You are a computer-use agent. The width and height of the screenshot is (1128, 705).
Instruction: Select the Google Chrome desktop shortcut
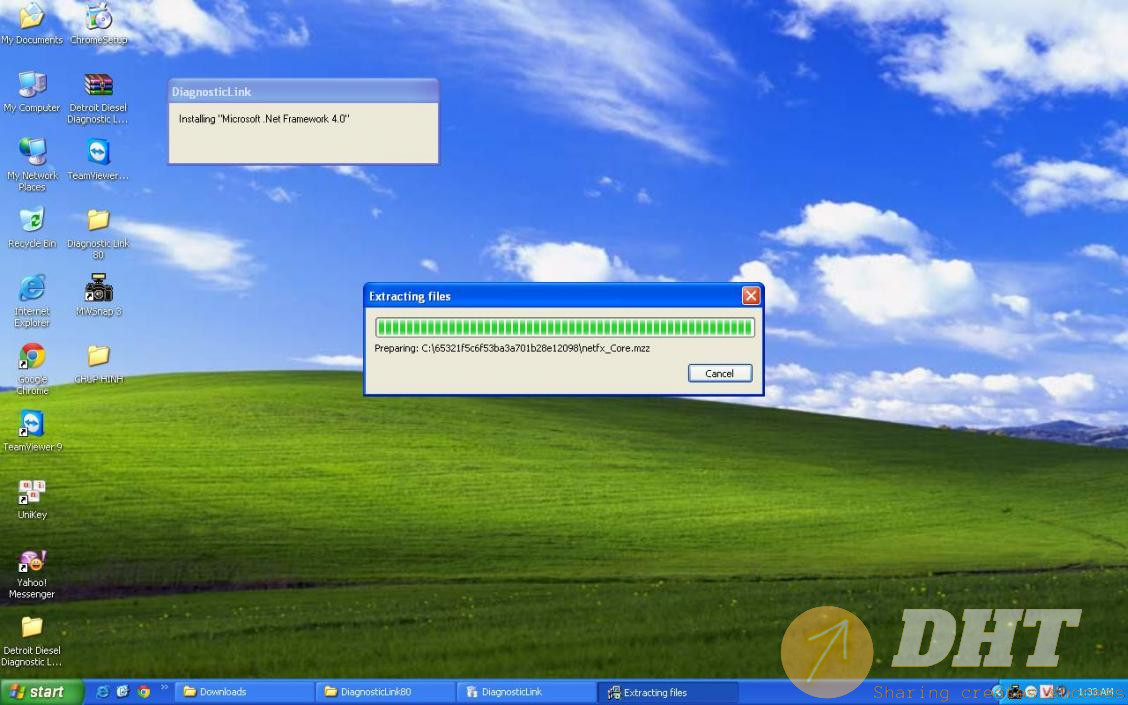(32, 357)
